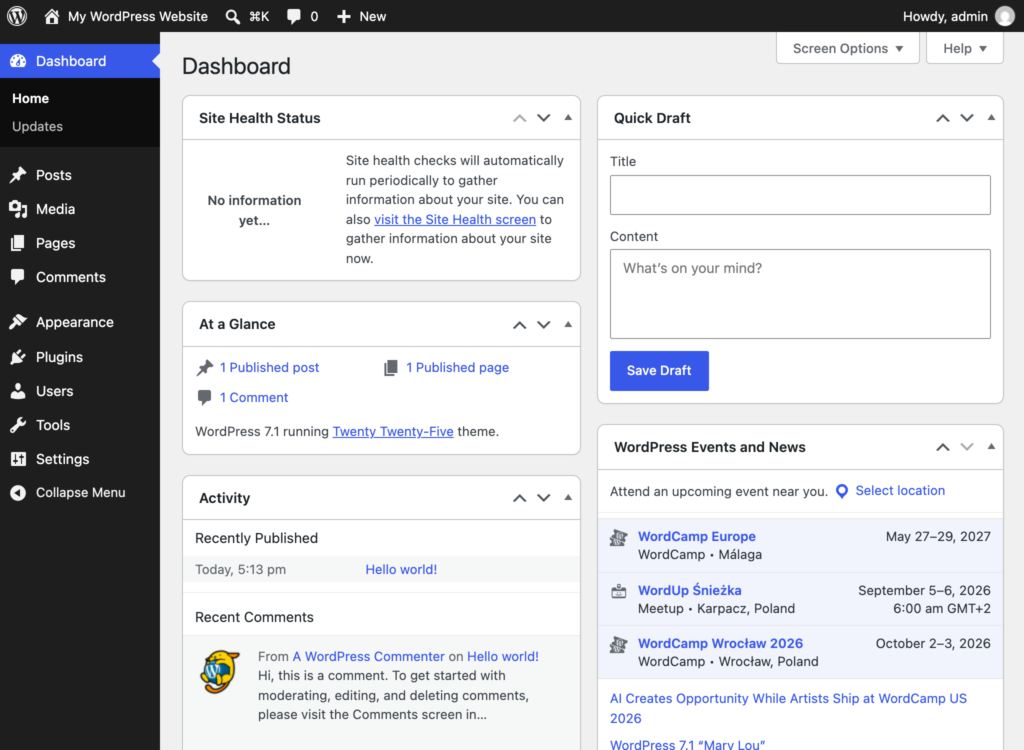Click the Settings sliders icon
This screenshot has height=750, width=1024.
[18, 459]
